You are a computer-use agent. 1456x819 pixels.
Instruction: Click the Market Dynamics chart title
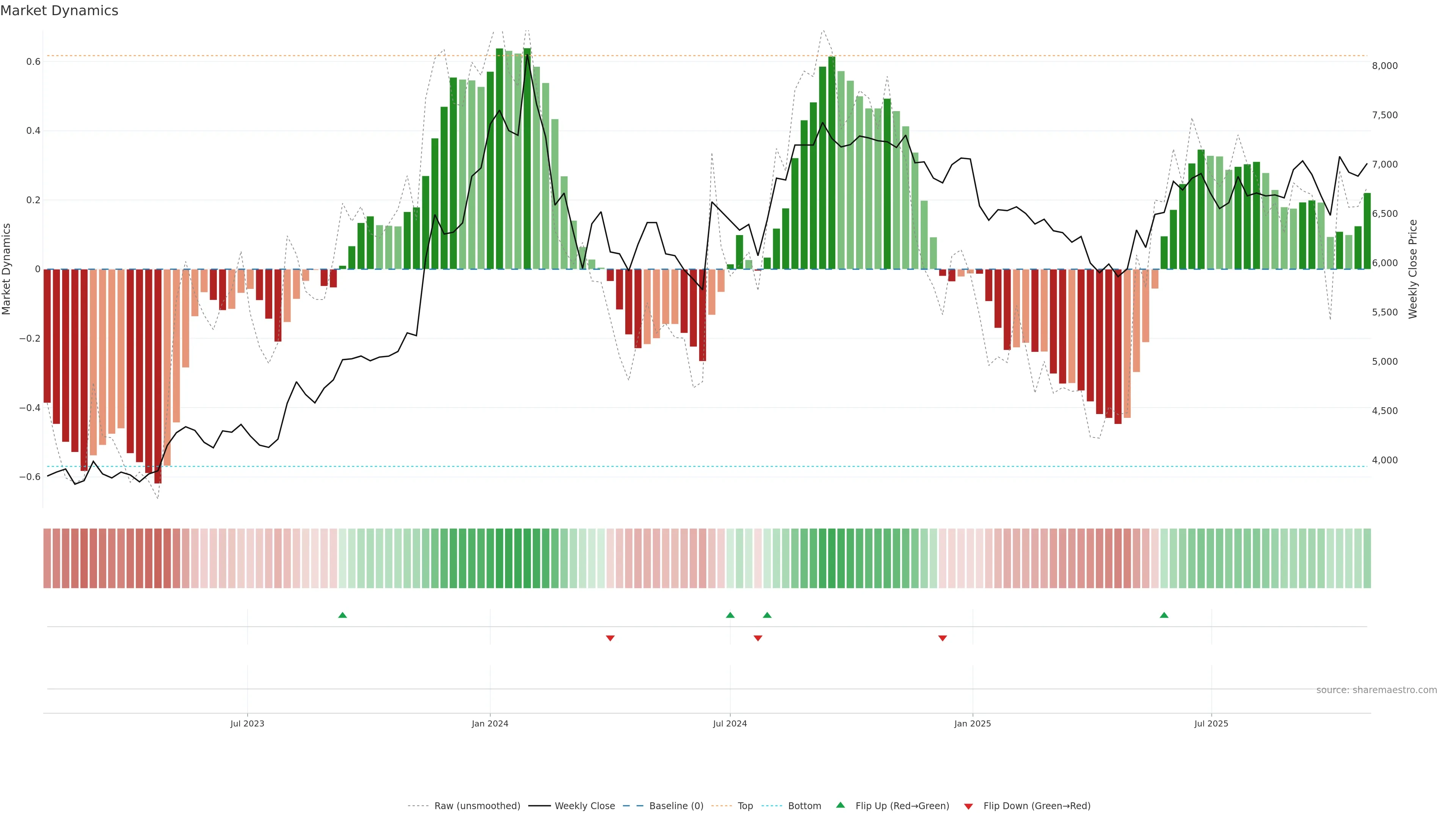pos(60,11)
